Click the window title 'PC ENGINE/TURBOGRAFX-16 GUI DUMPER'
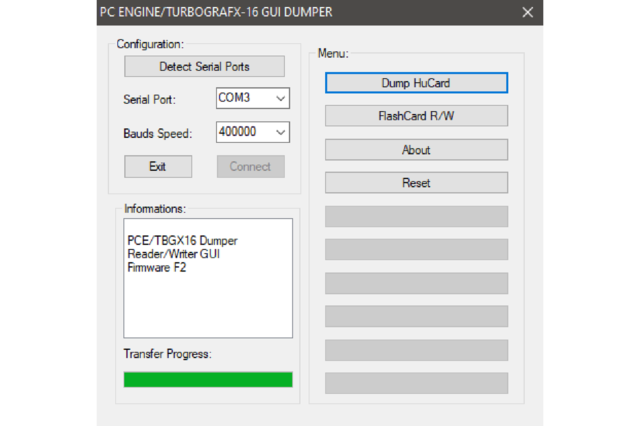640x426 pixels. click(216, 12)
